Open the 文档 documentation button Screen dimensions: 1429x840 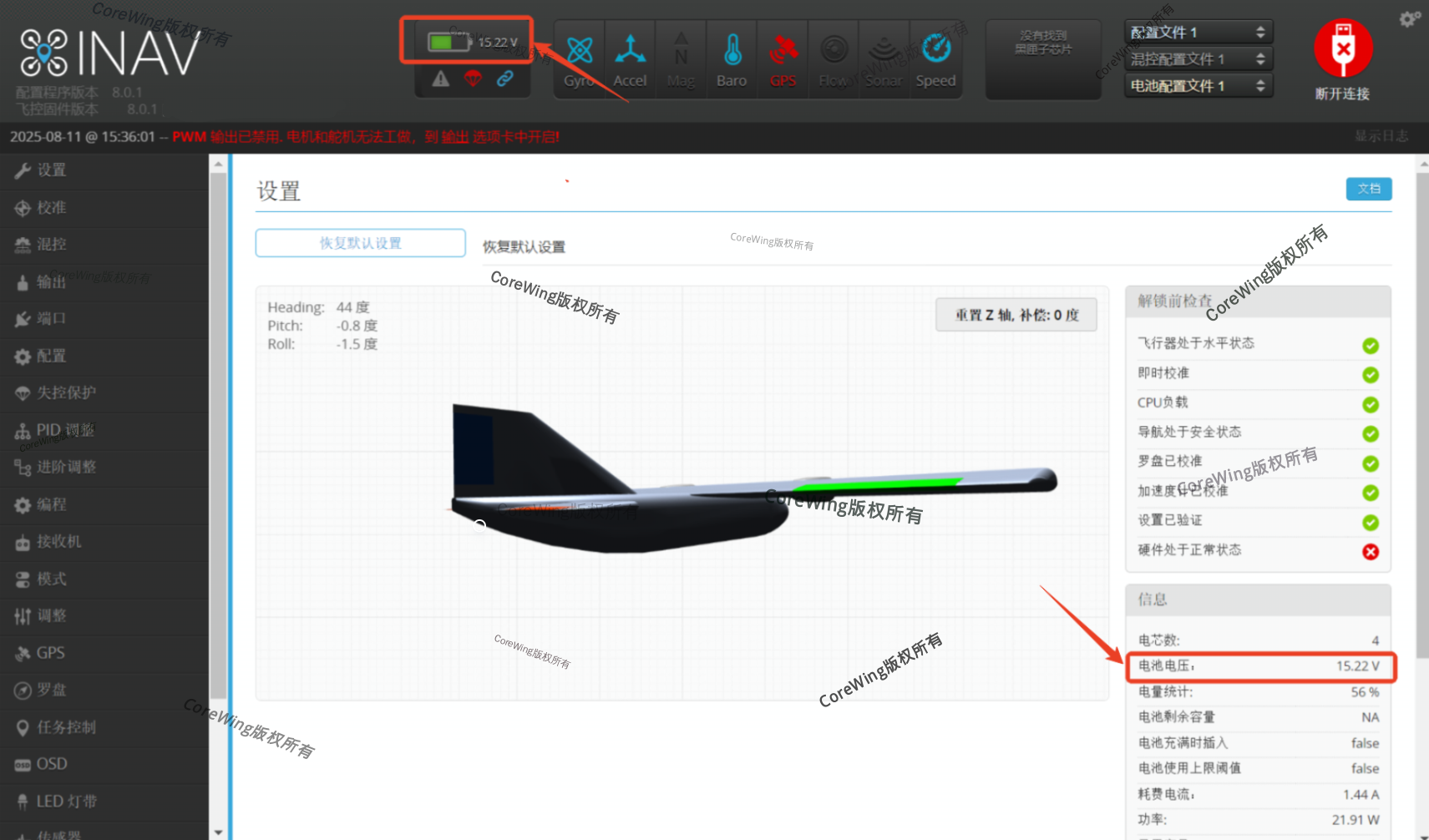pyautogui.click(x=1368, y=189)
